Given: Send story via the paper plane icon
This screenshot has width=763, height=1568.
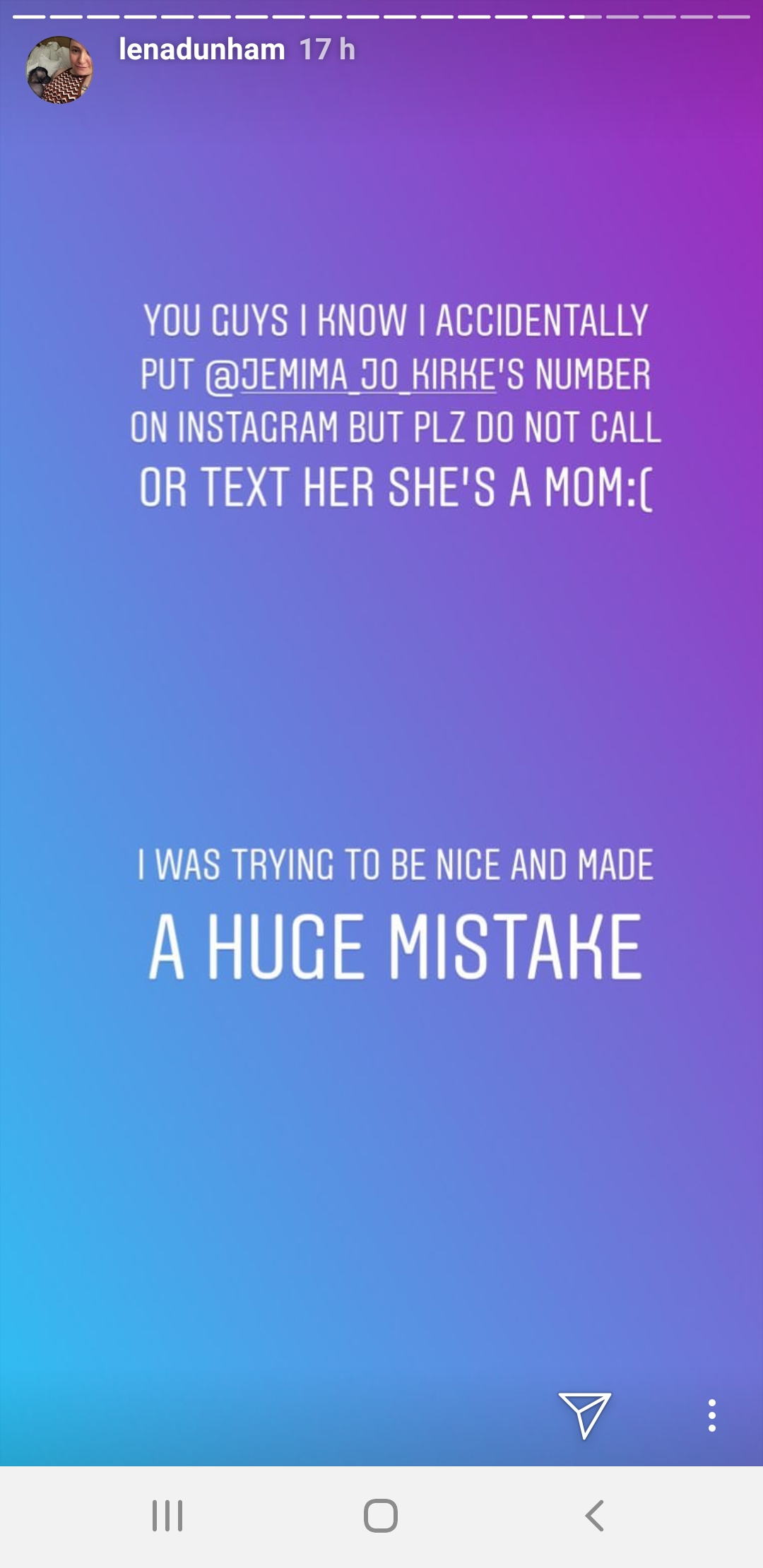Looking at the screenshot, I should tap(584, 1415).
